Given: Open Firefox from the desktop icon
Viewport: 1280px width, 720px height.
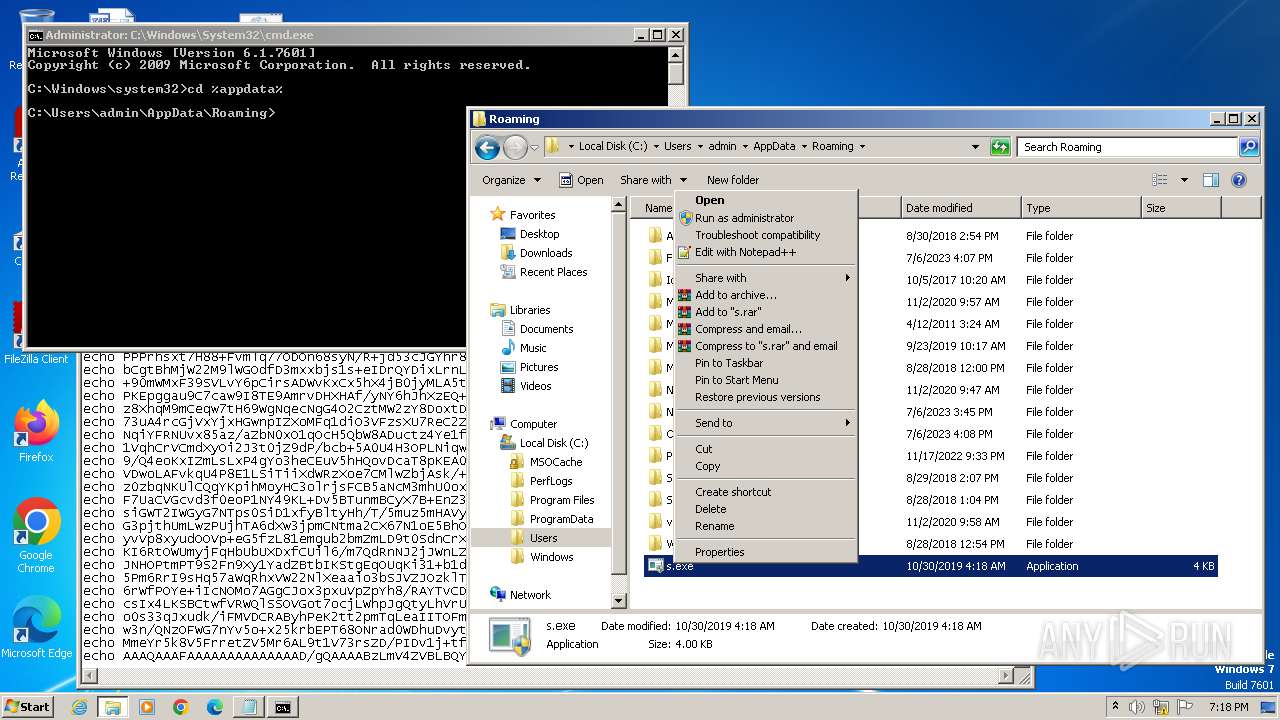Looking at the screenshot, I should [36, 430].
